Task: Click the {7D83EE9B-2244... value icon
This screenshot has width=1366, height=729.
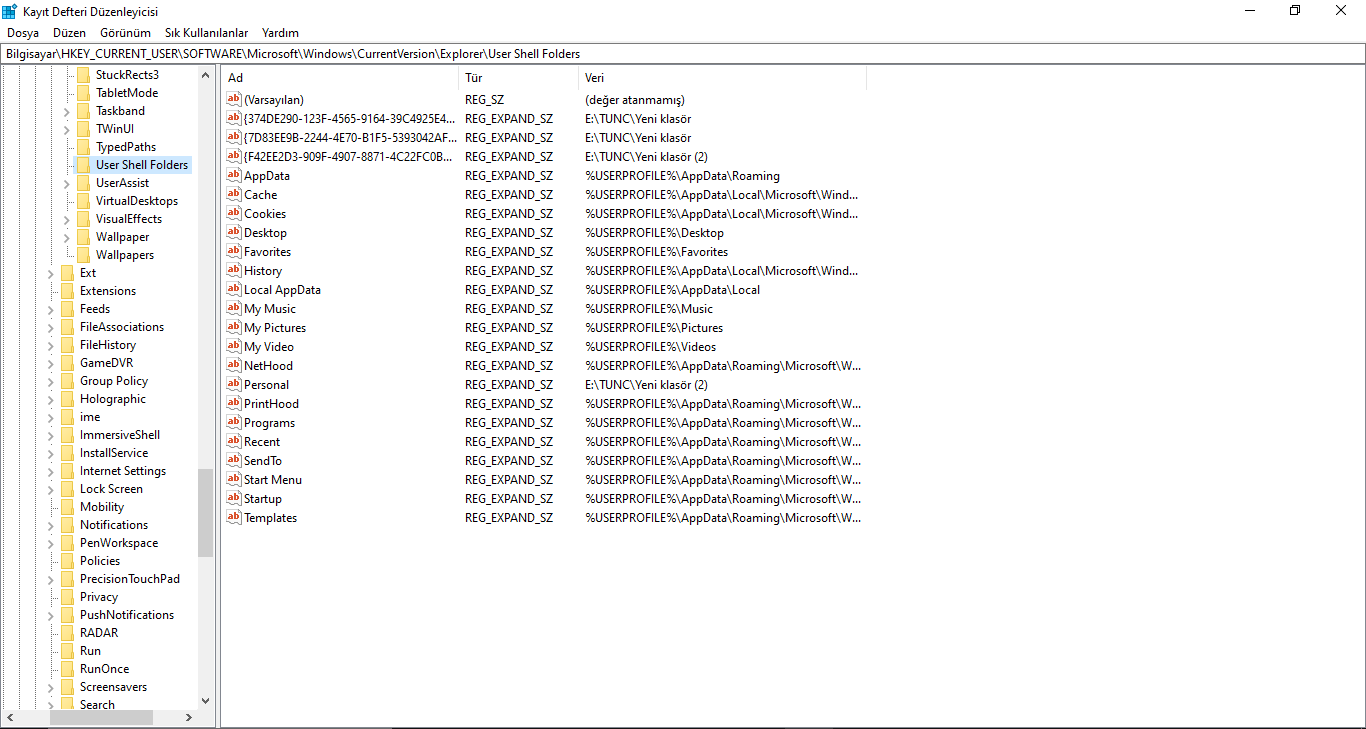Action: 234,137
